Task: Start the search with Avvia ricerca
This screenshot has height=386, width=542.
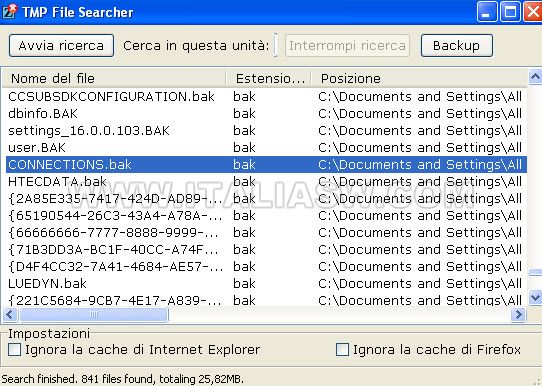Action: click(x=62, y=45)
